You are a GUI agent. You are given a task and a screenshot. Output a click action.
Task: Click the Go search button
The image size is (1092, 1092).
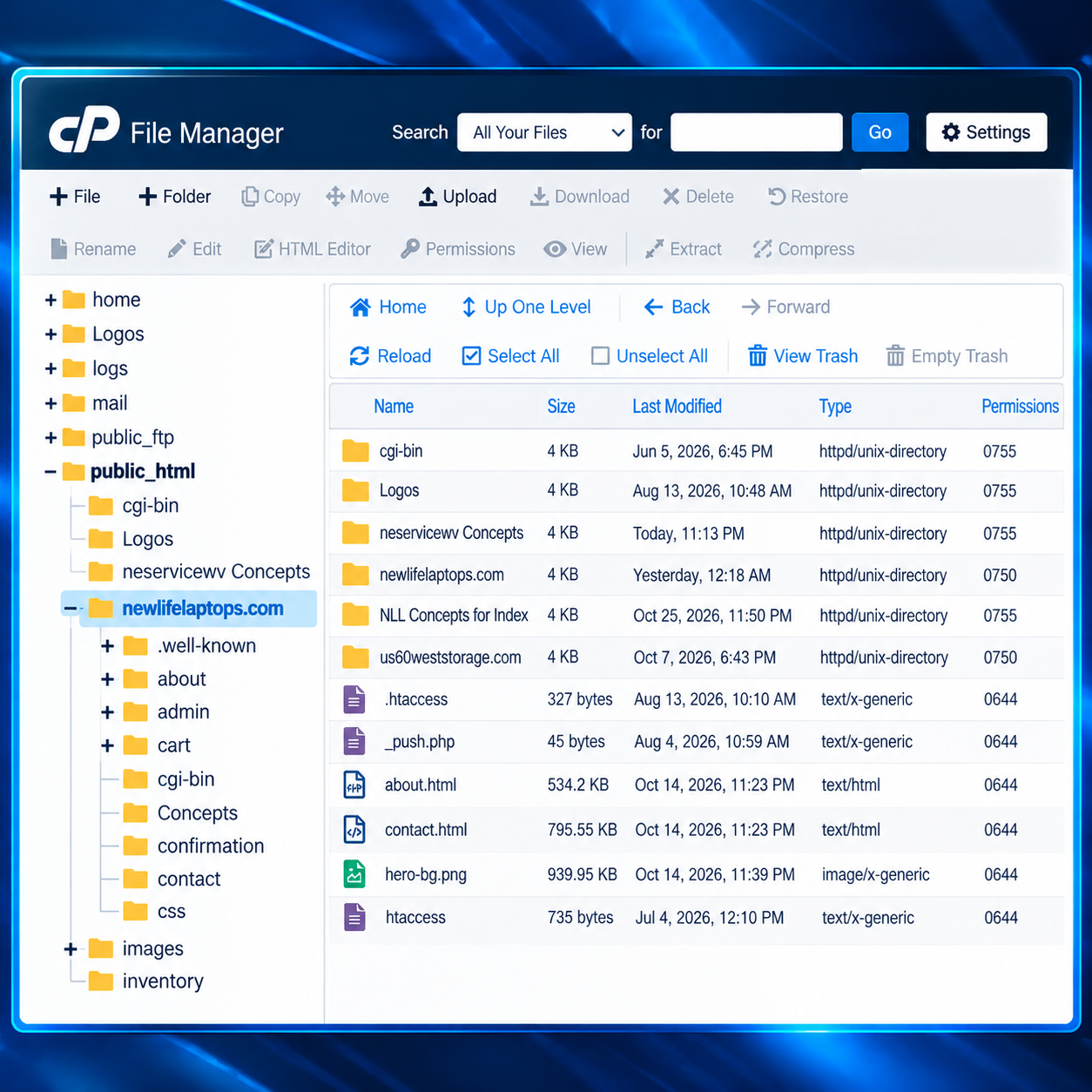pos(880,132)
